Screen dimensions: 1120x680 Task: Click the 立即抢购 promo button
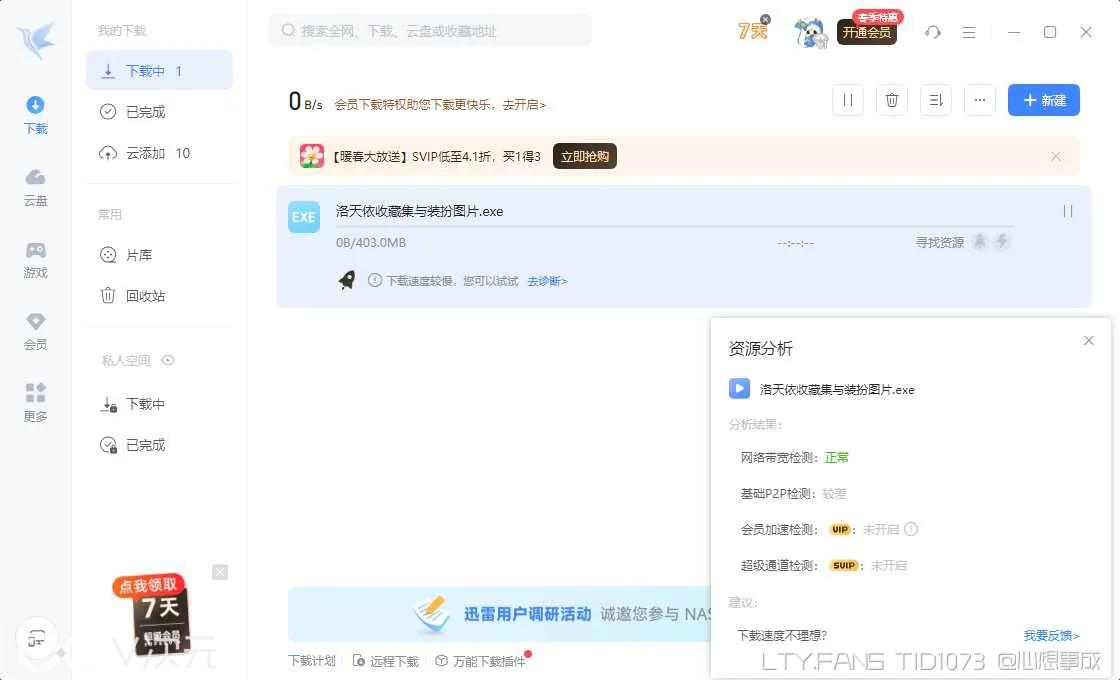click(584, 156)
